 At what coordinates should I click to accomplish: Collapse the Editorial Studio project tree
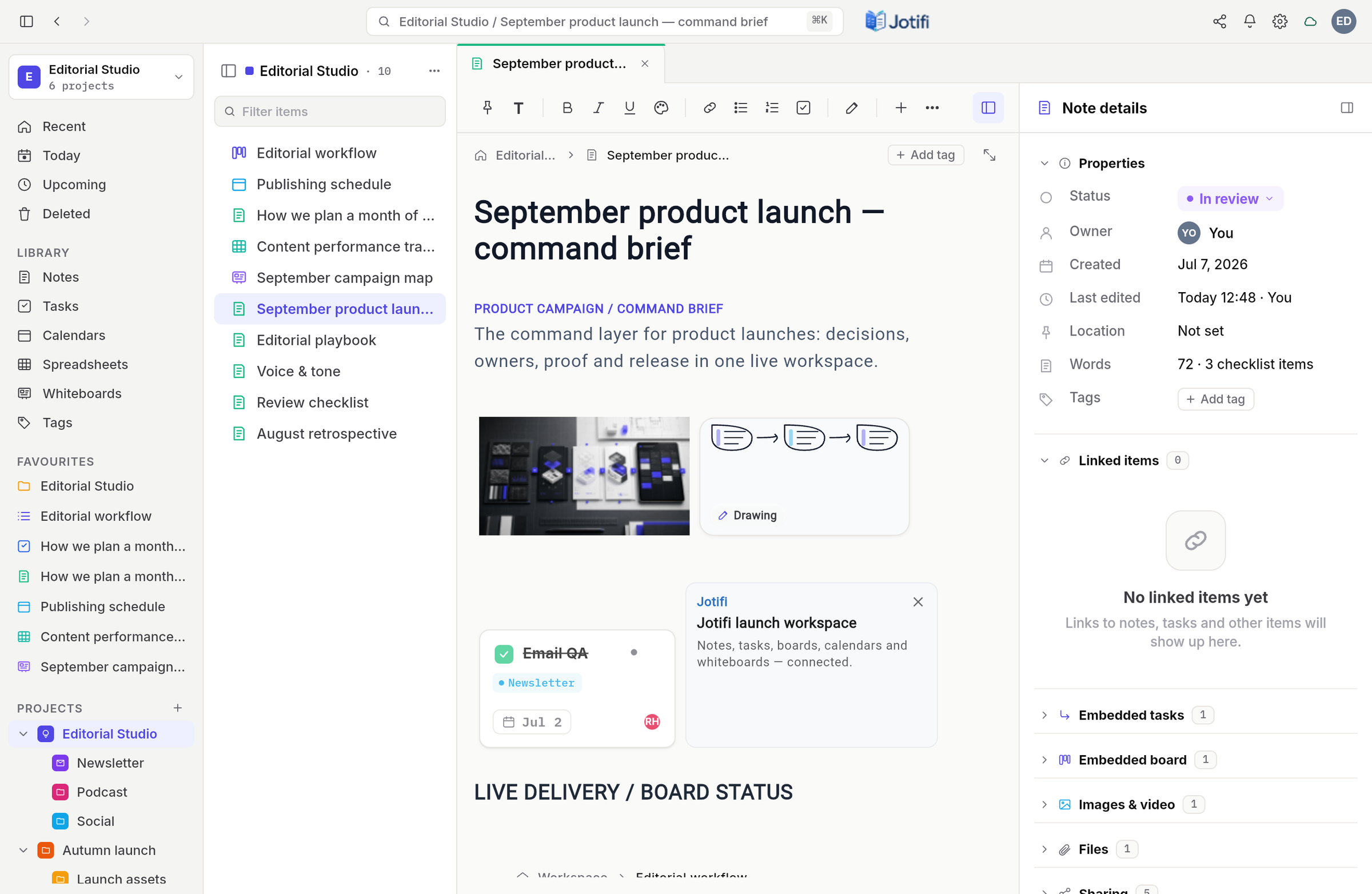point(23,734)
